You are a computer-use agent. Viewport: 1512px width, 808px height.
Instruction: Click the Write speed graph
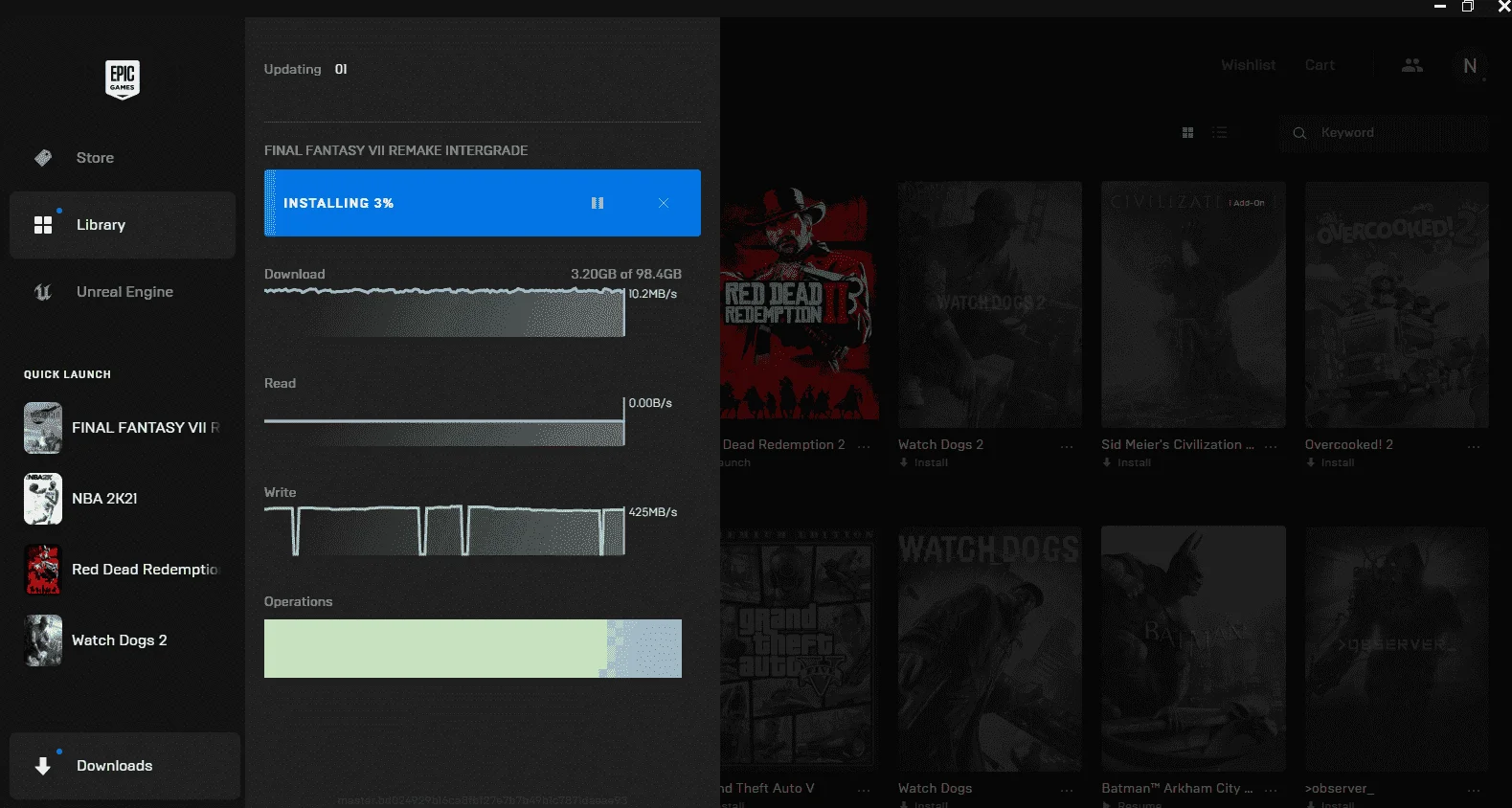click(x=444, y=530)
